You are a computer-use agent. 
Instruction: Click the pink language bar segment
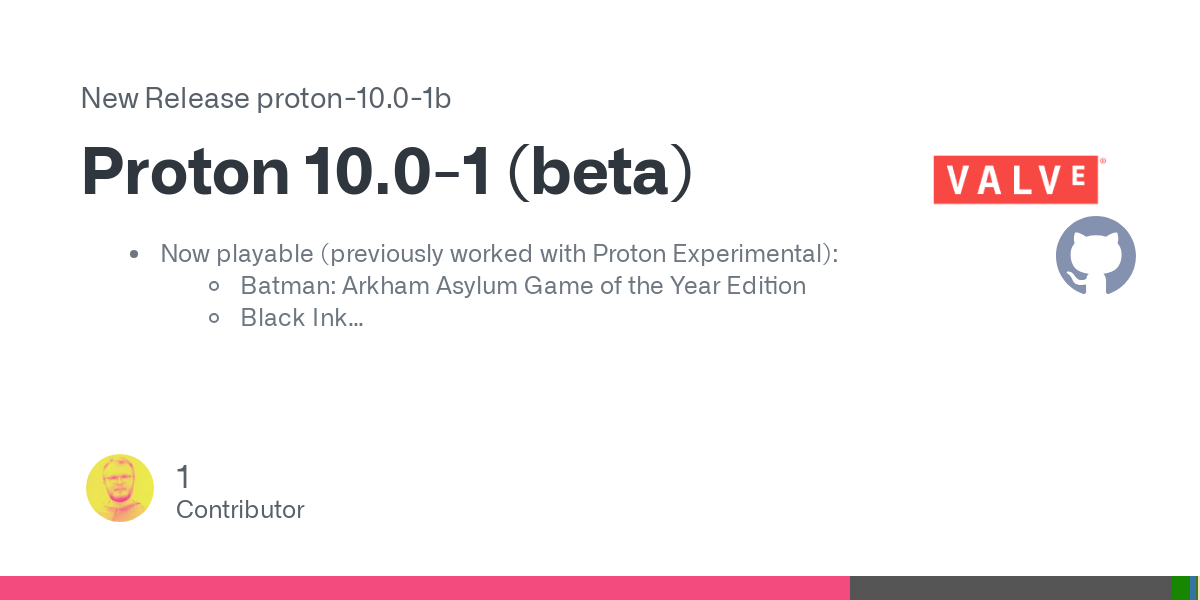click(x=425, y=588)
